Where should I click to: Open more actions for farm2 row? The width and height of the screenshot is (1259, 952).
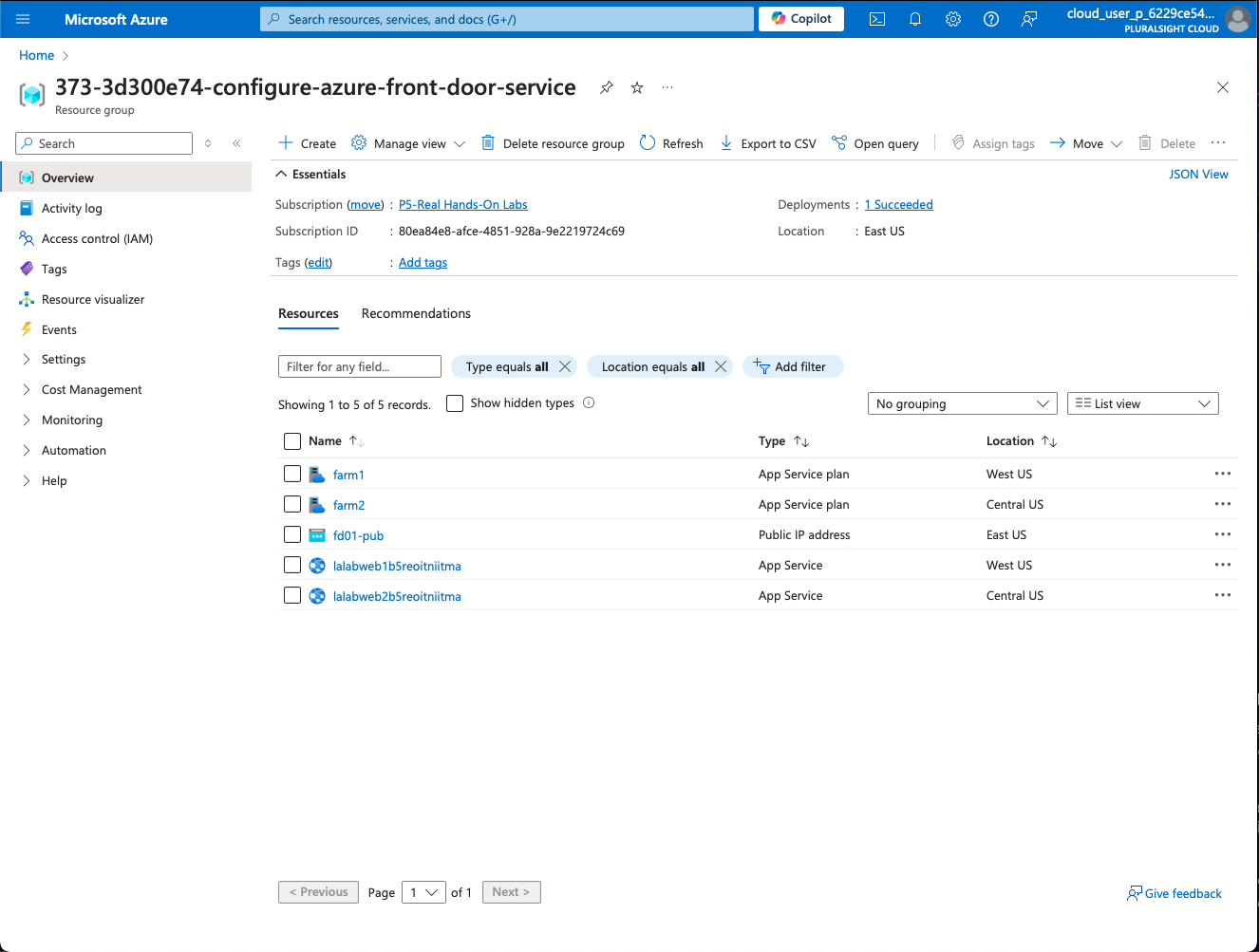(1223, 504)
